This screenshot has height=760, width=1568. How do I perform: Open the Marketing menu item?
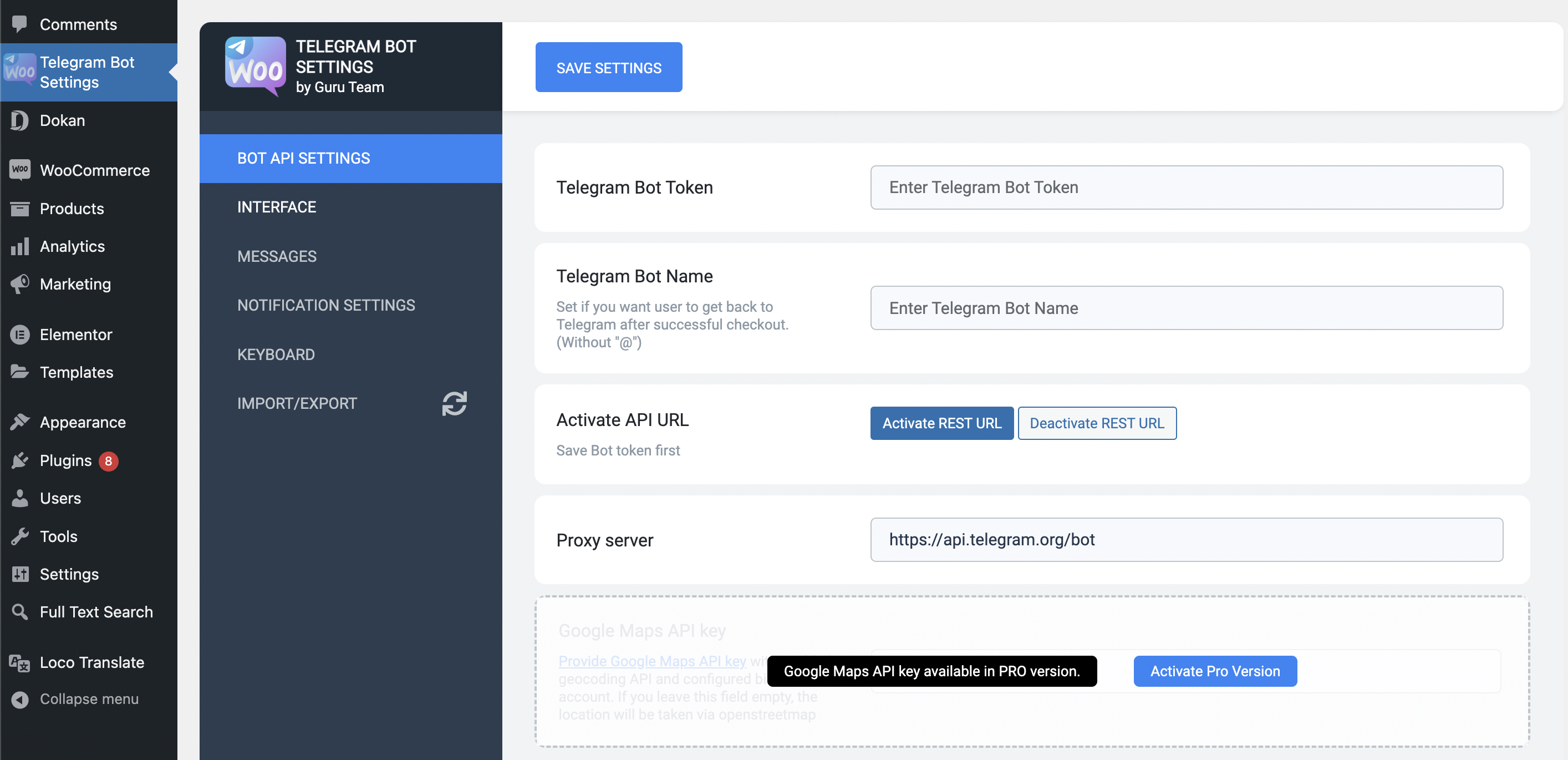(89, 284)
